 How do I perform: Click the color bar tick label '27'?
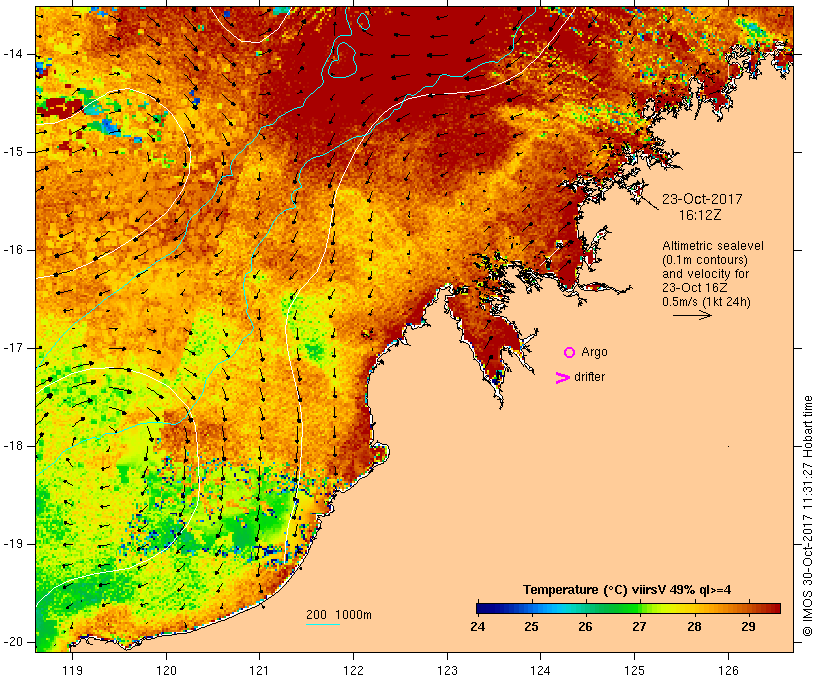639,627
